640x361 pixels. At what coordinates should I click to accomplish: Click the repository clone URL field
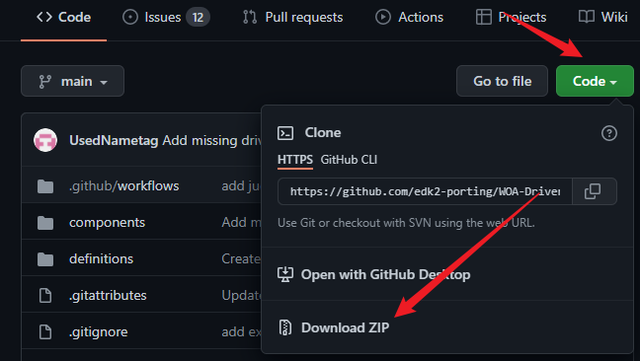425,191
